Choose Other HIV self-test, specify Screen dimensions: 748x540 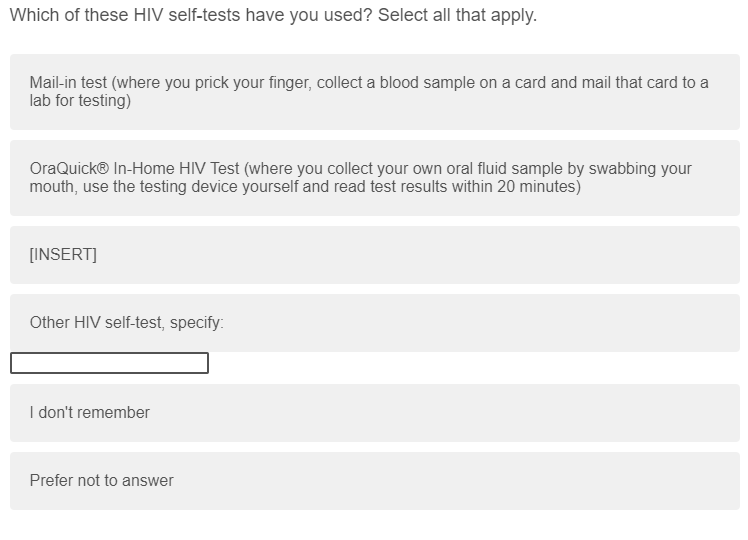click(x=374, y=323)
